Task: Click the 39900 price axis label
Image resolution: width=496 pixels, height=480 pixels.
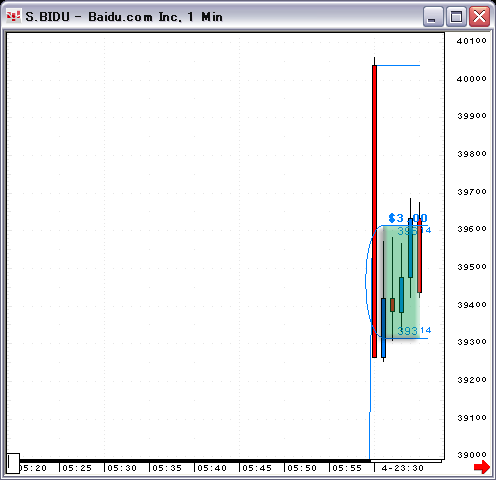Action: click(x=471, y=116)
